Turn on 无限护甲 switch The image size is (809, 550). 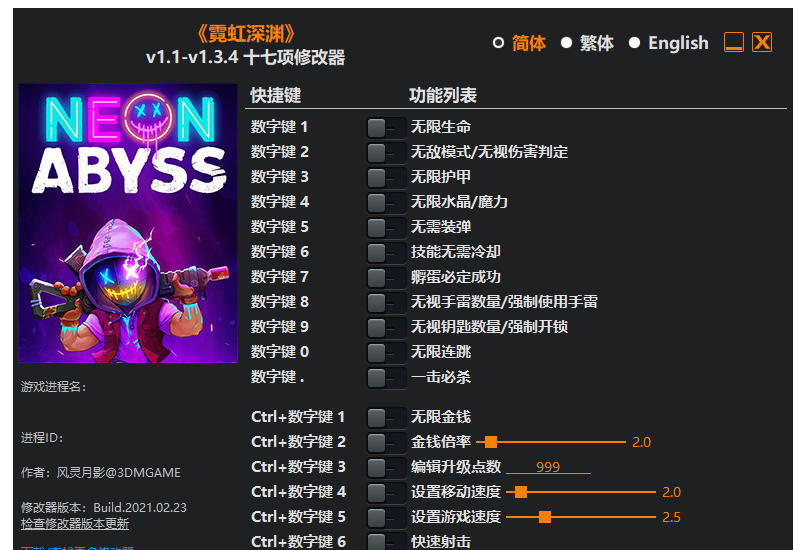pyautogui.click(x=386, y=177)
